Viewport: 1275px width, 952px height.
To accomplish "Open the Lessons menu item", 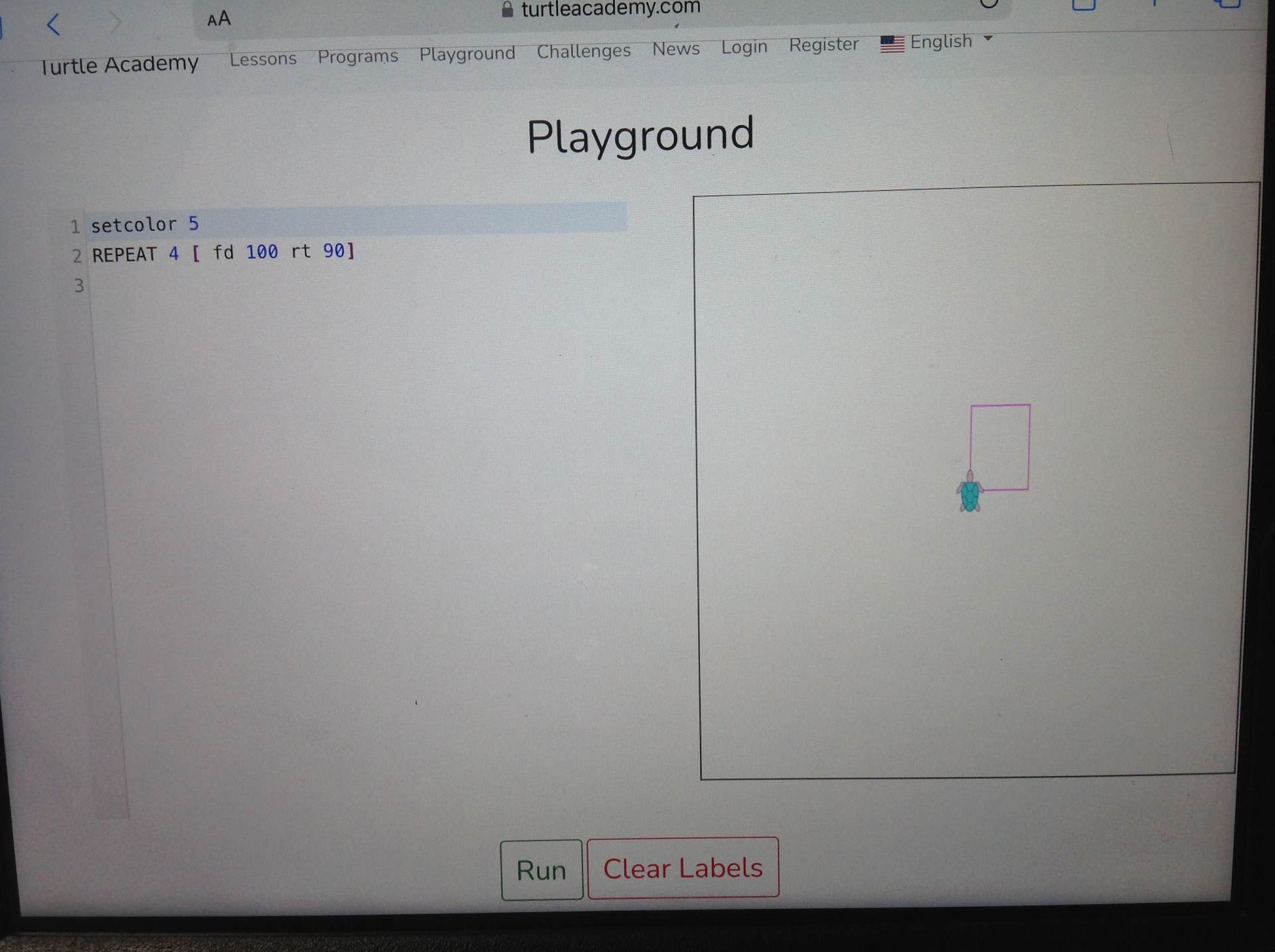I will pos(263,59).
